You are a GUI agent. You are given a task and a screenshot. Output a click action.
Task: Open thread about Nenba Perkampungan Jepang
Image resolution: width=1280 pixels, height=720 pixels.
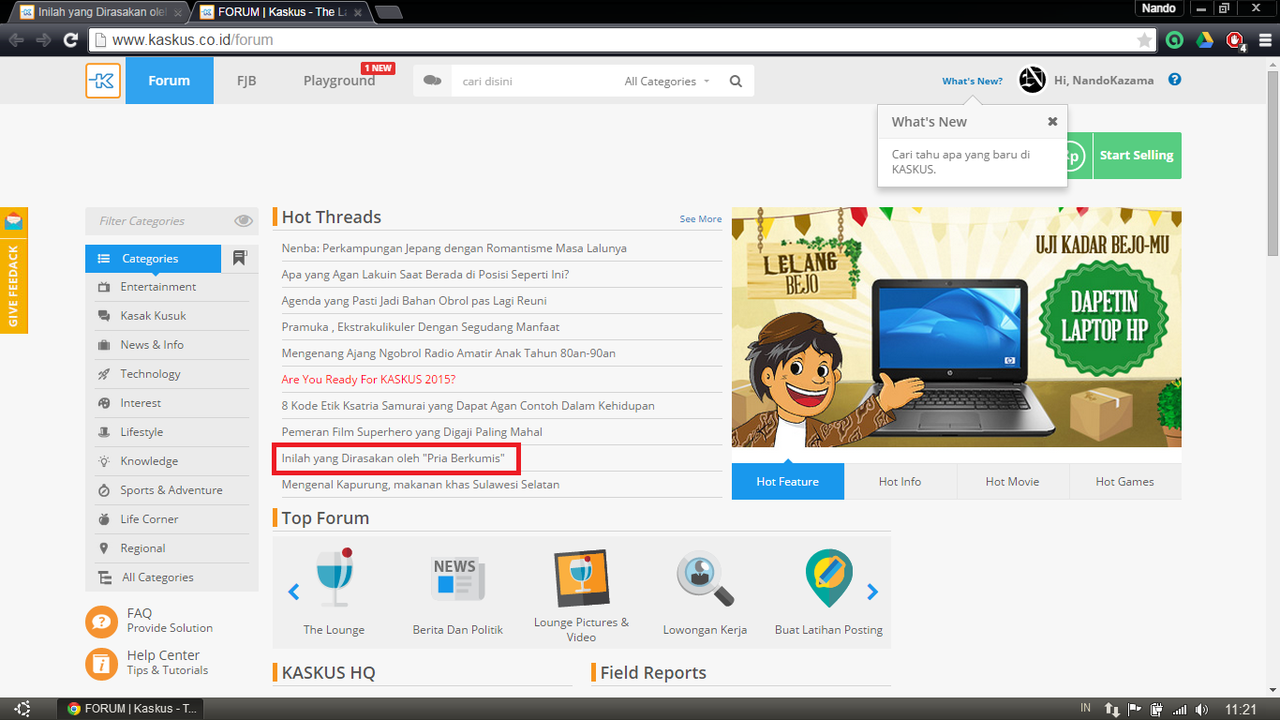454,248
